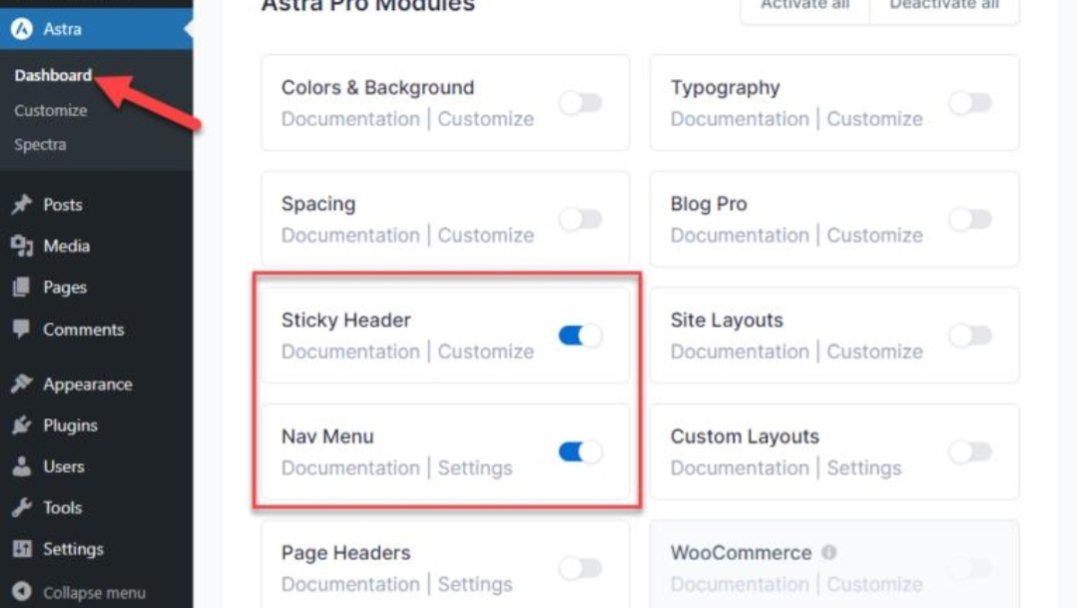Open the Customize submenu item under Astra
The height and width of the screenshot is (608, 1078).
click(51, 110)
